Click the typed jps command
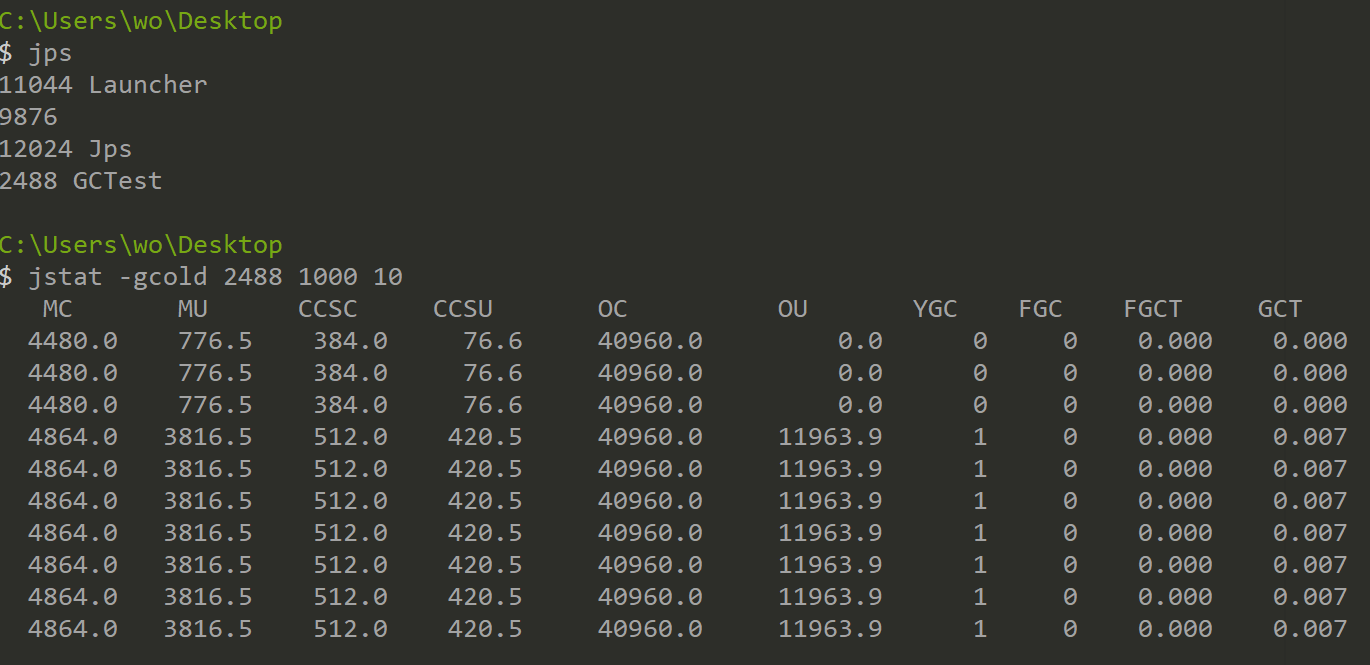 (x=50, y=53)
